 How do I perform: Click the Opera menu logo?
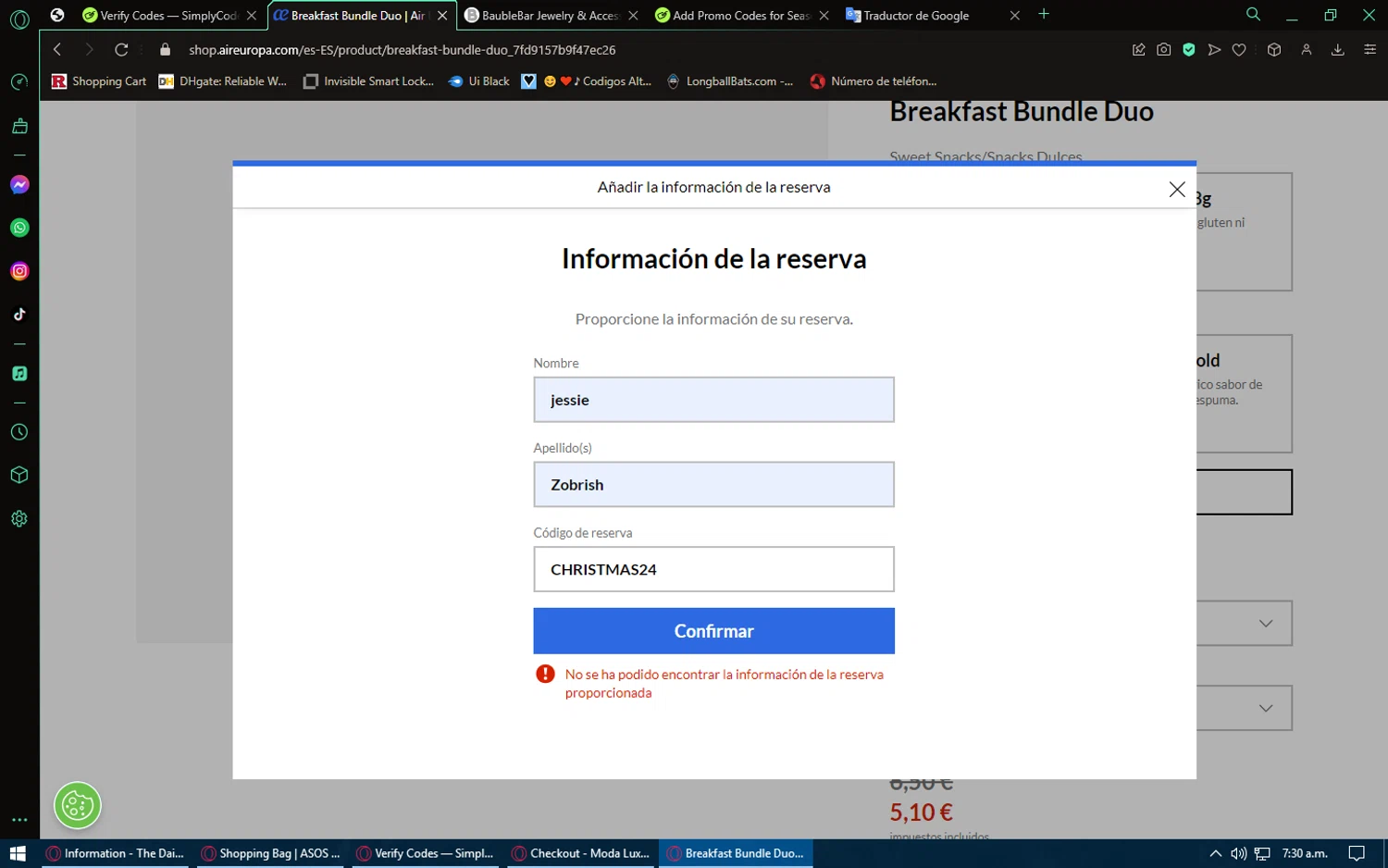click(x=19, y=19)
